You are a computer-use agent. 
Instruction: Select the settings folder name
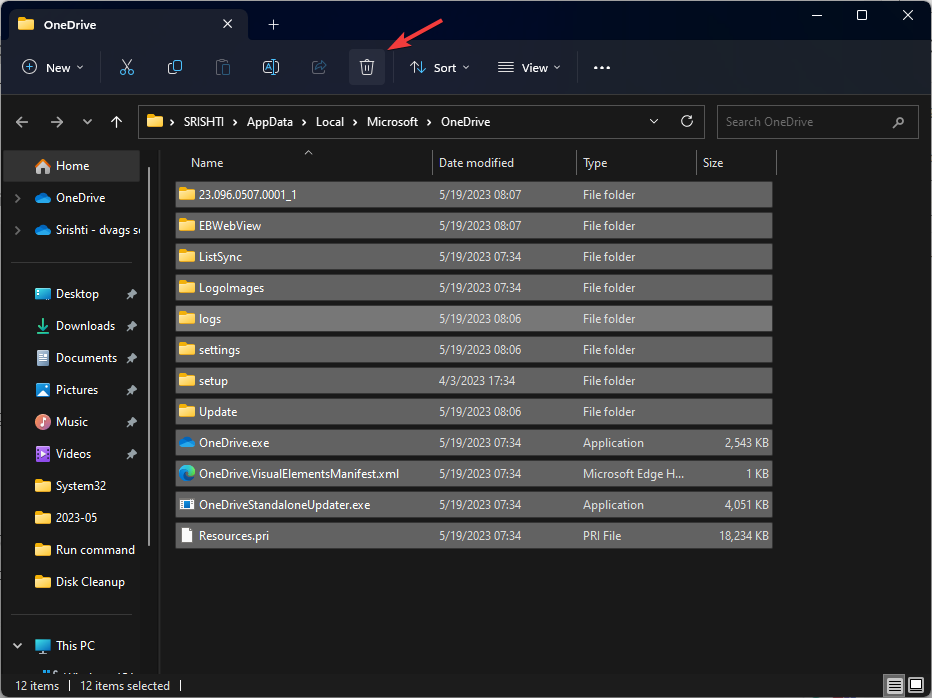tap(219, 350)
